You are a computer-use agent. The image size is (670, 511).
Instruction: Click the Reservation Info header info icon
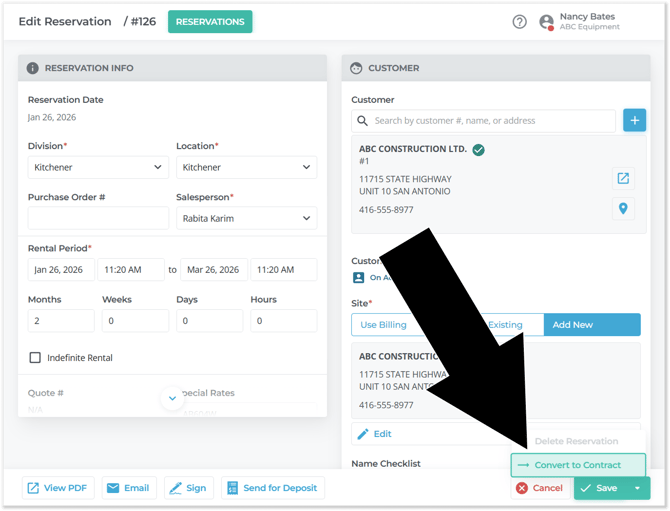pyautogui.click(x=33, y=68)
